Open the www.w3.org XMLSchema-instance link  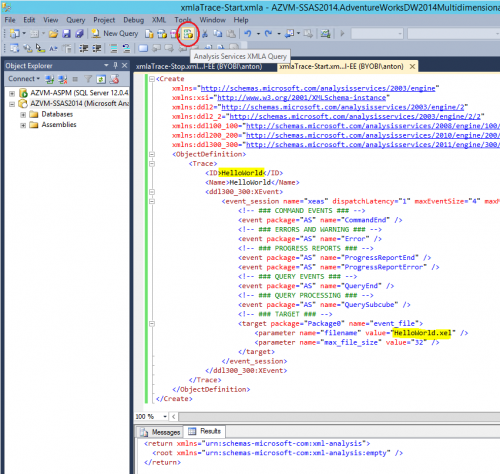(x=302, y=98)
